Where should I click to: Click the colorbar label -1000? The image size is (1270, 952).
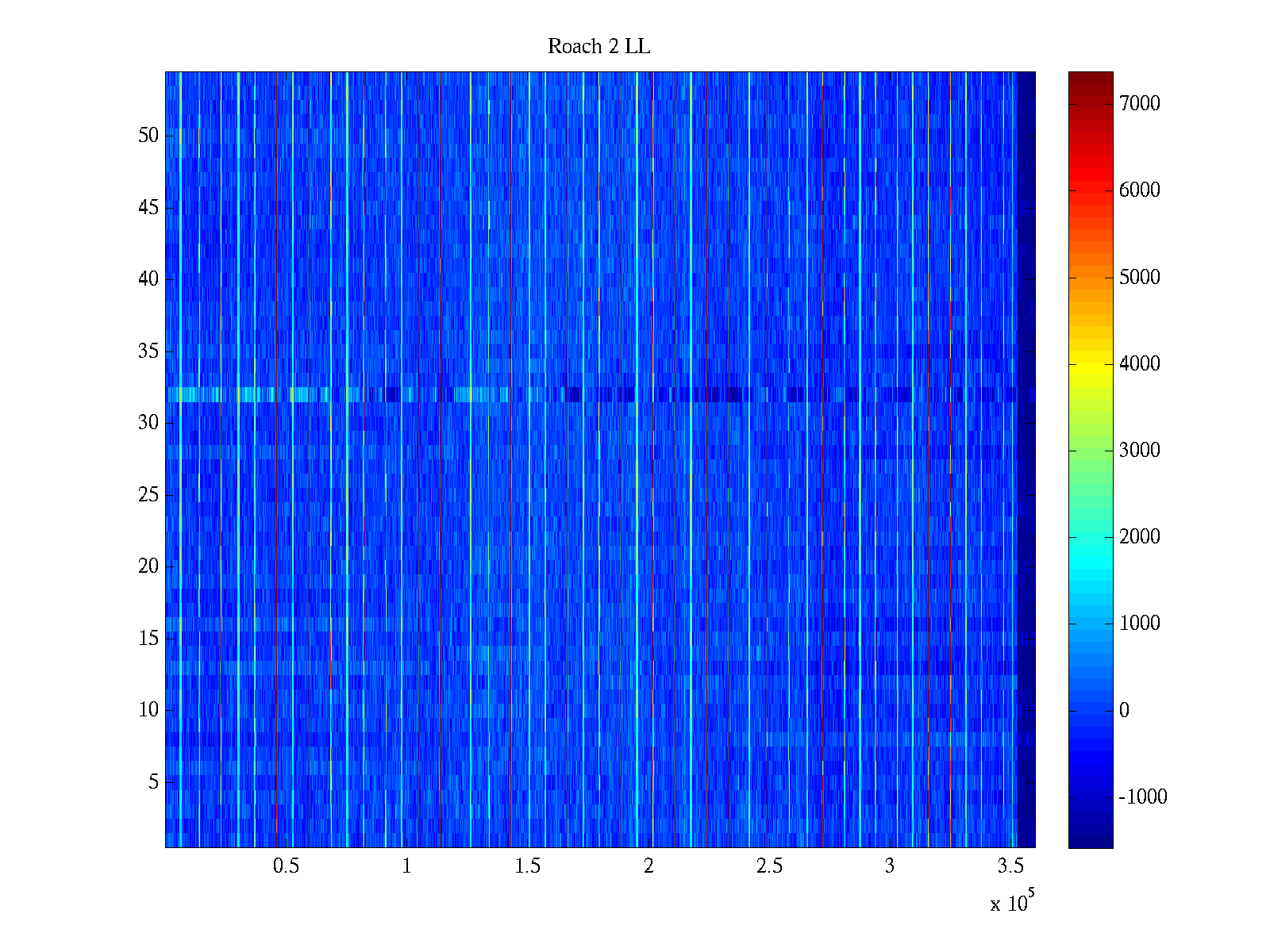1142,797
